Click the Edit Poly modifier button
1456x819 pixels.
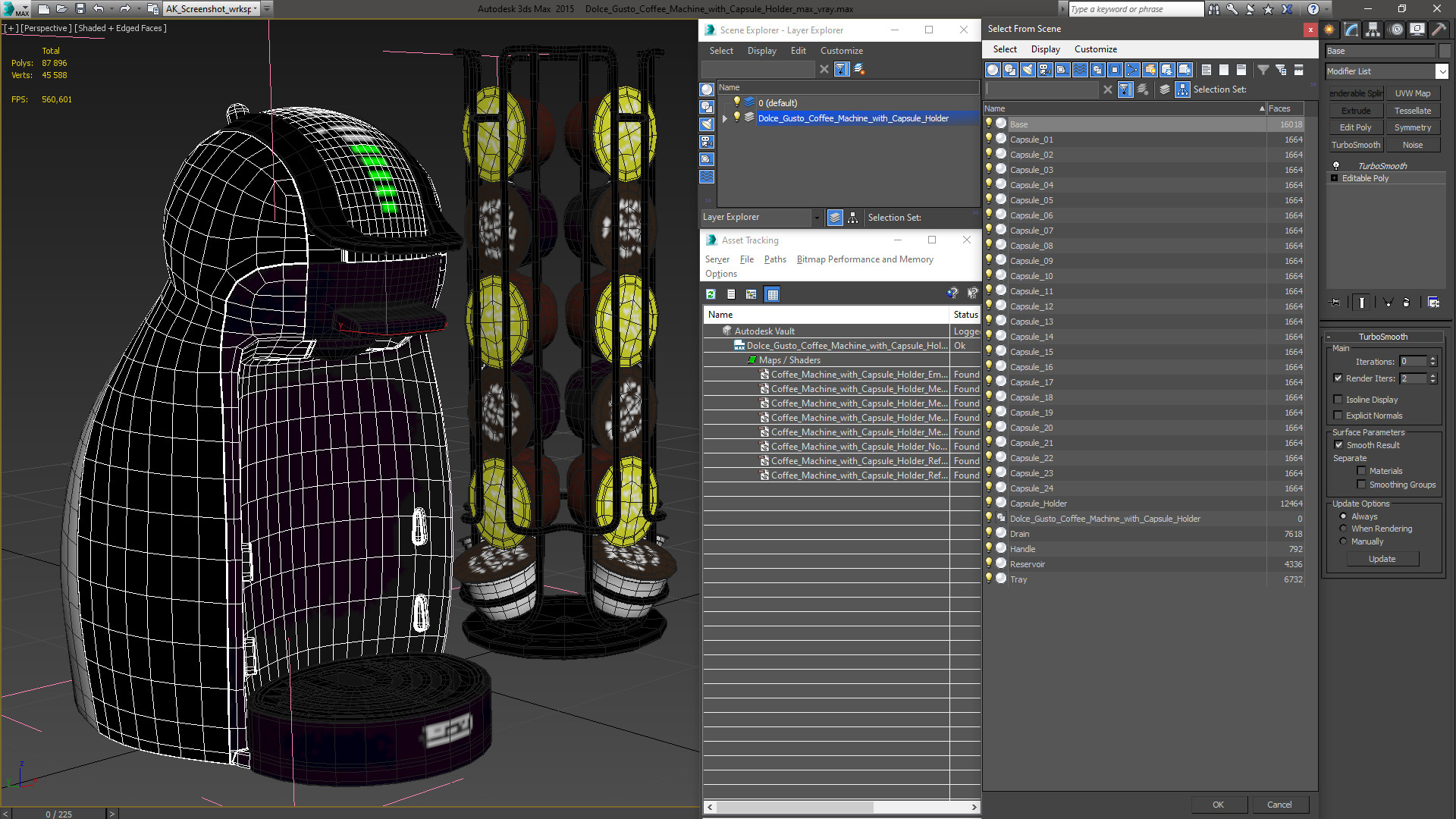1356,127
